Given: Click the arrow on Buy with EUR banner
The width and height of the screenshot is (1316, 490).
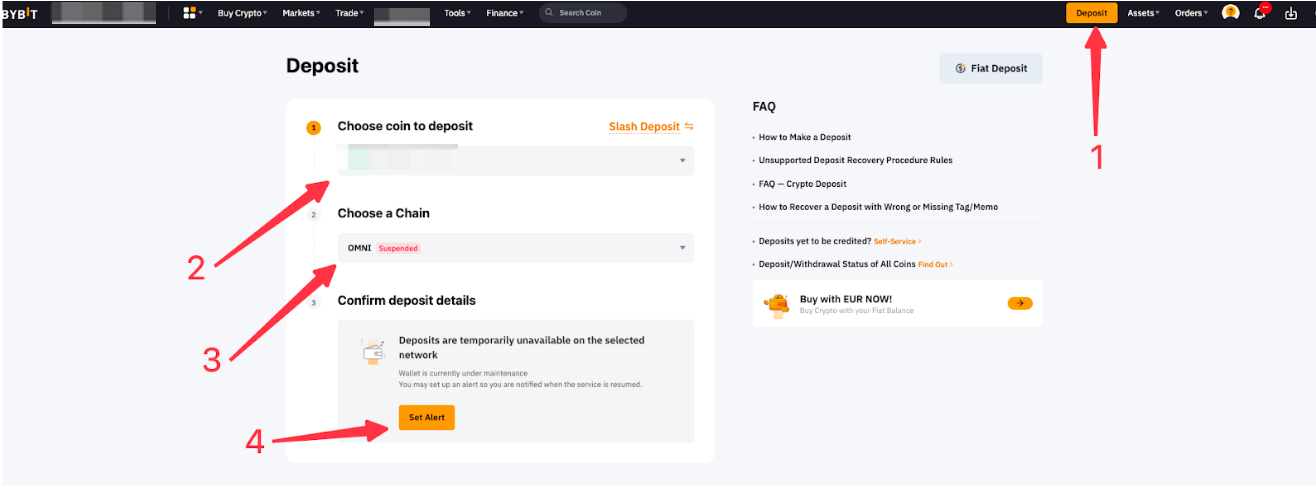Looking at the screenshot, I should click(1019, 303).
